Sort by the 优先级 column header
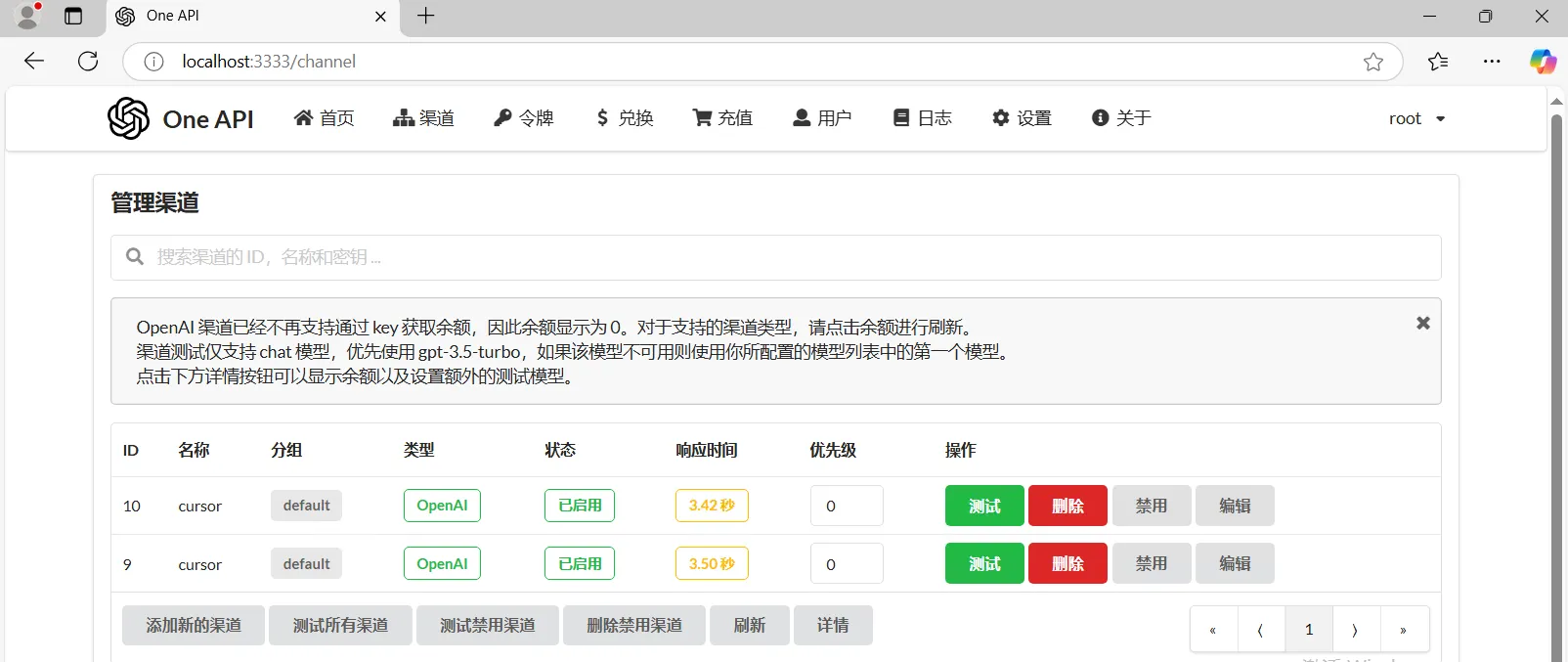This screenshot has width=1568, height=662. [x=833, y=450]
